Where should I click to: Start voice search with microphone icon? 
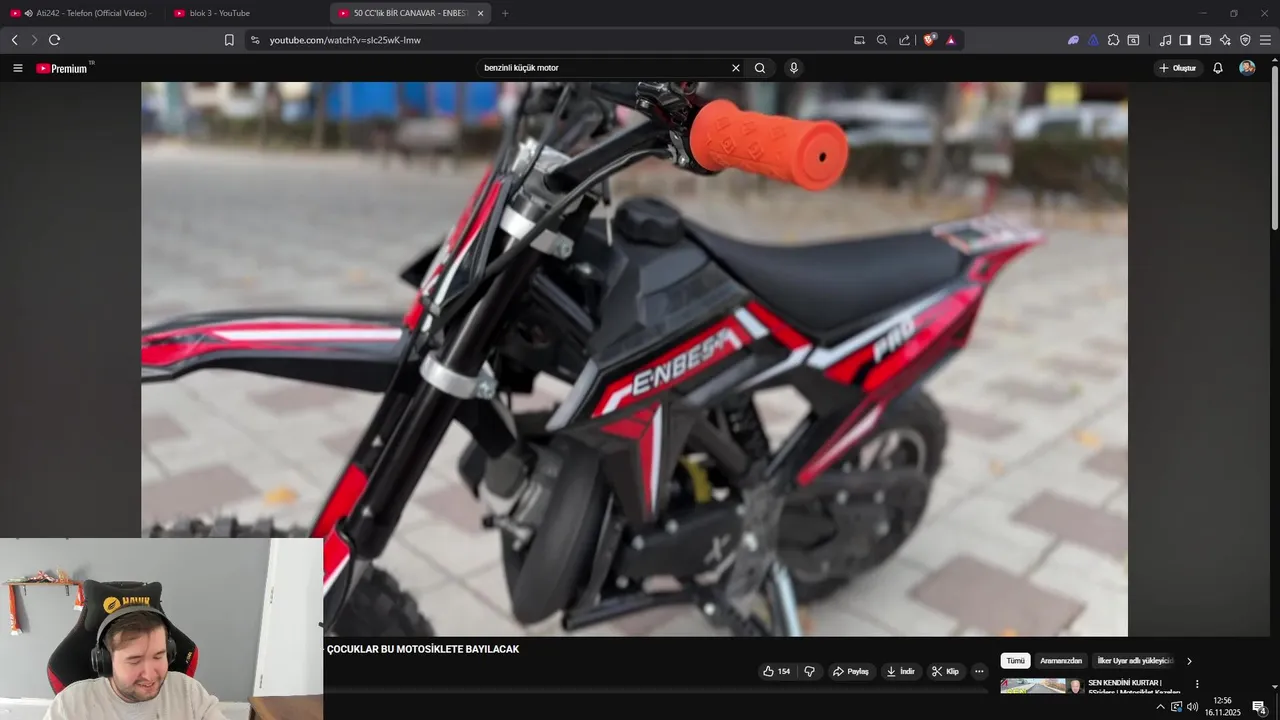pyautogui.click(x=794, y=68)
